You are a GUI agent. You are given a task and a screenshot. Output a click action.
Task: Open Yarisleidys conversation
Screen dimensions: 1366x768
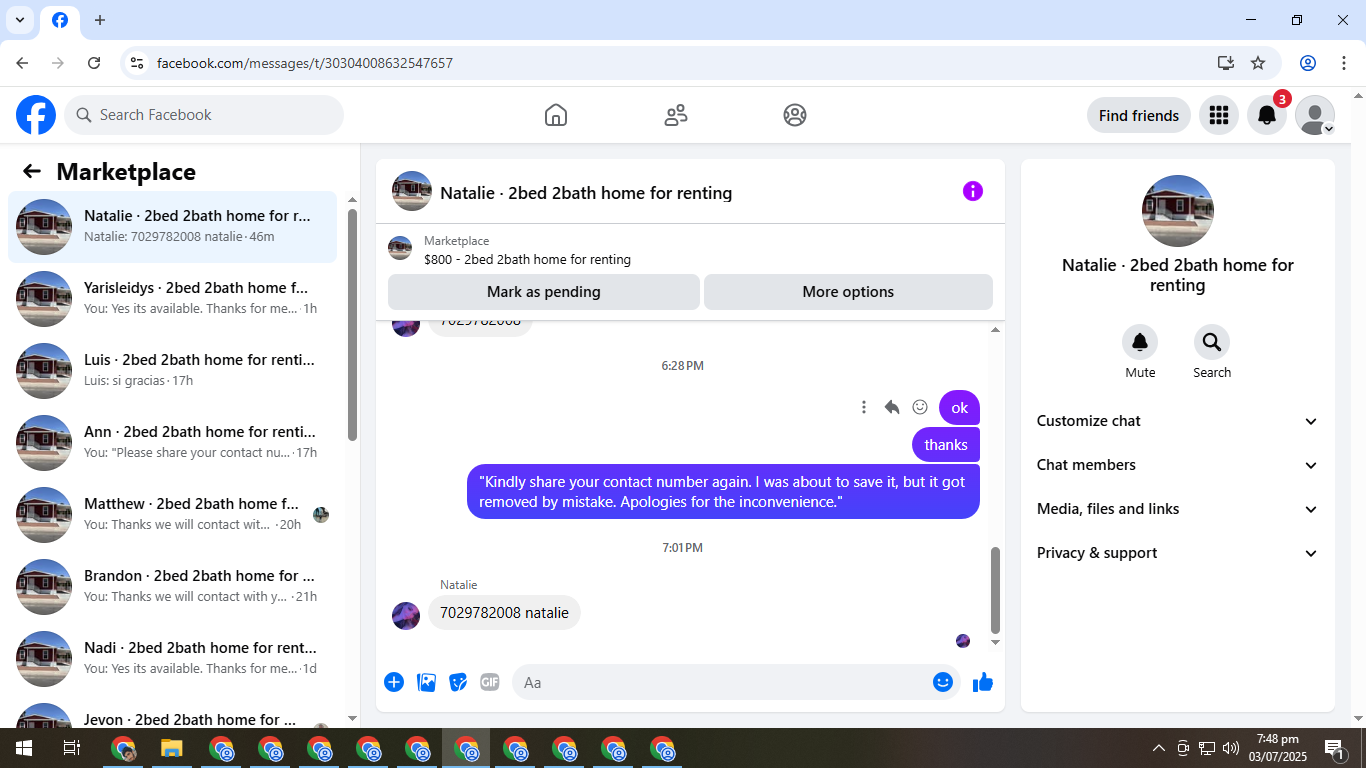point(173,299)
